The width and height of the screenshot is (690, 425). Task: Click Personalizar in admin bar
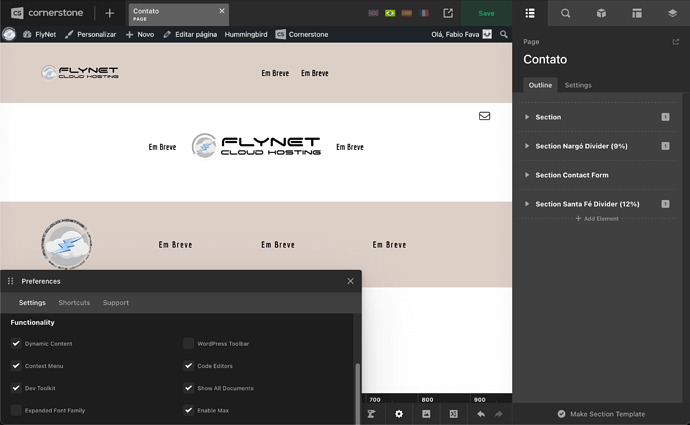point(90,34)
